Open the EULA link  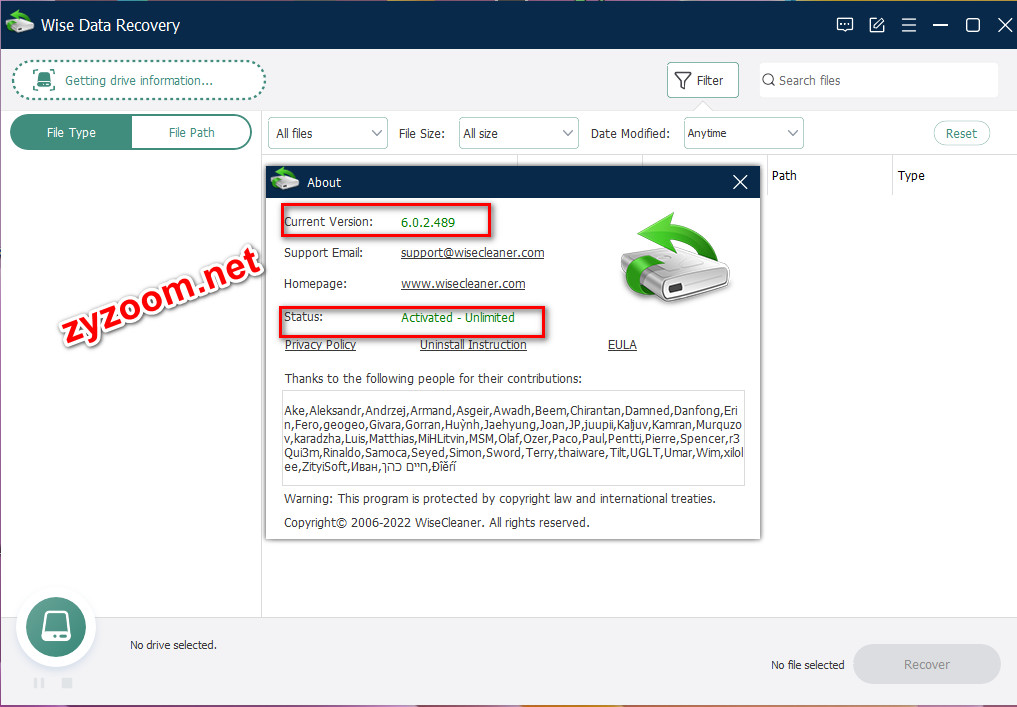(622, 345)
